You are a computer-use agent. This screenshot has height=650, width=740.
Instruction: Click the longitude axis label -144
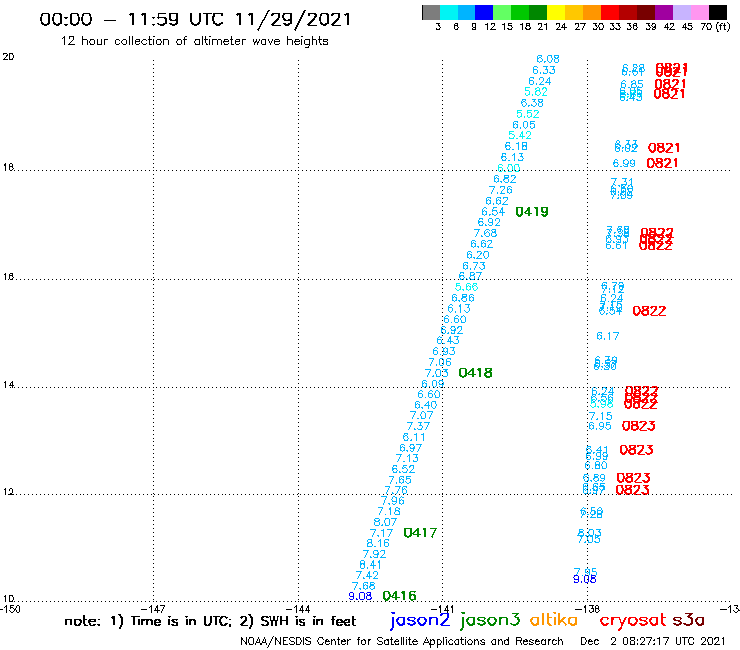(298, 609)
